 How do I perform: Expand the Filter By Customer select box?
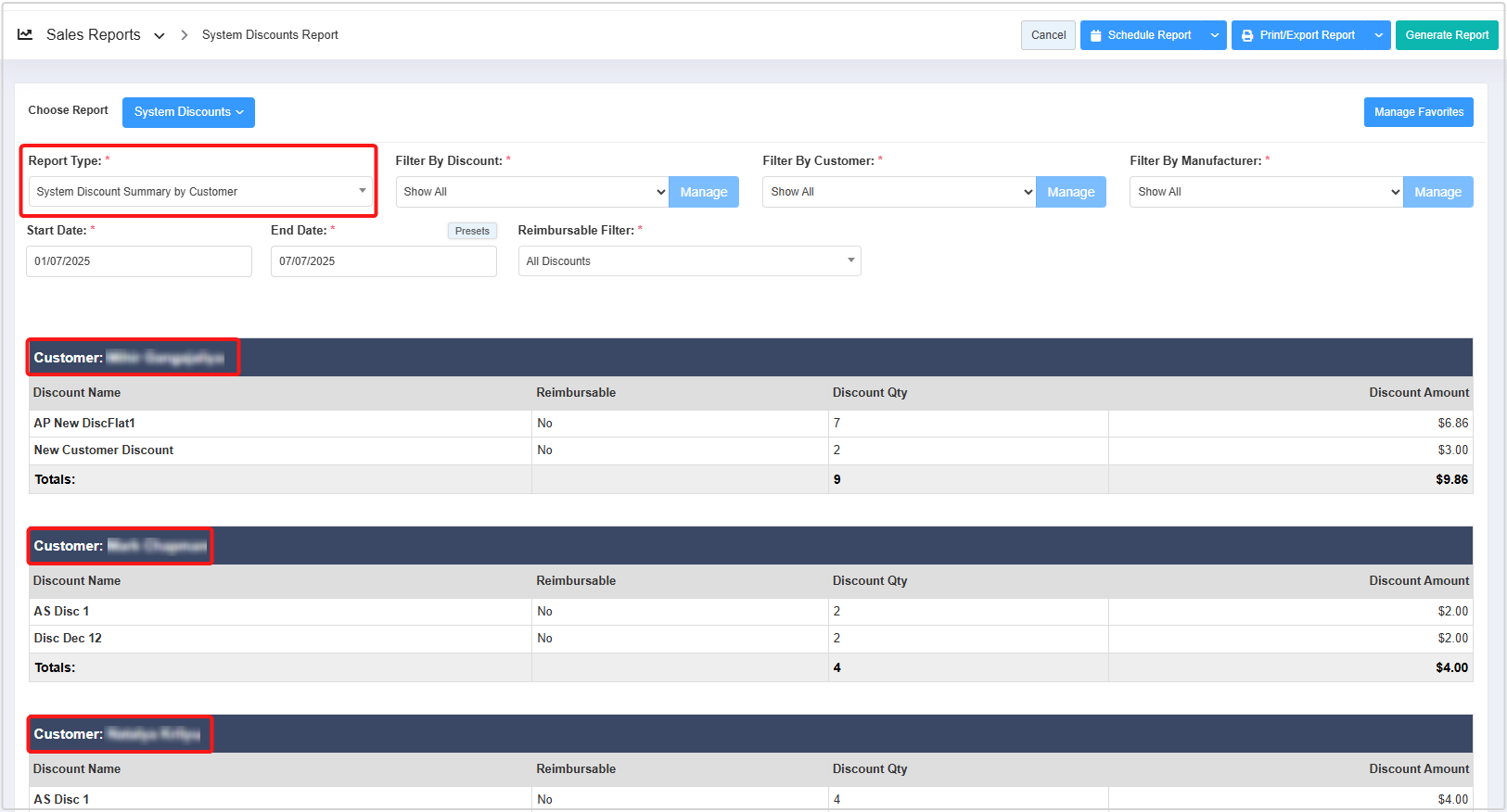pyautogui.click(x=899, y=192)
